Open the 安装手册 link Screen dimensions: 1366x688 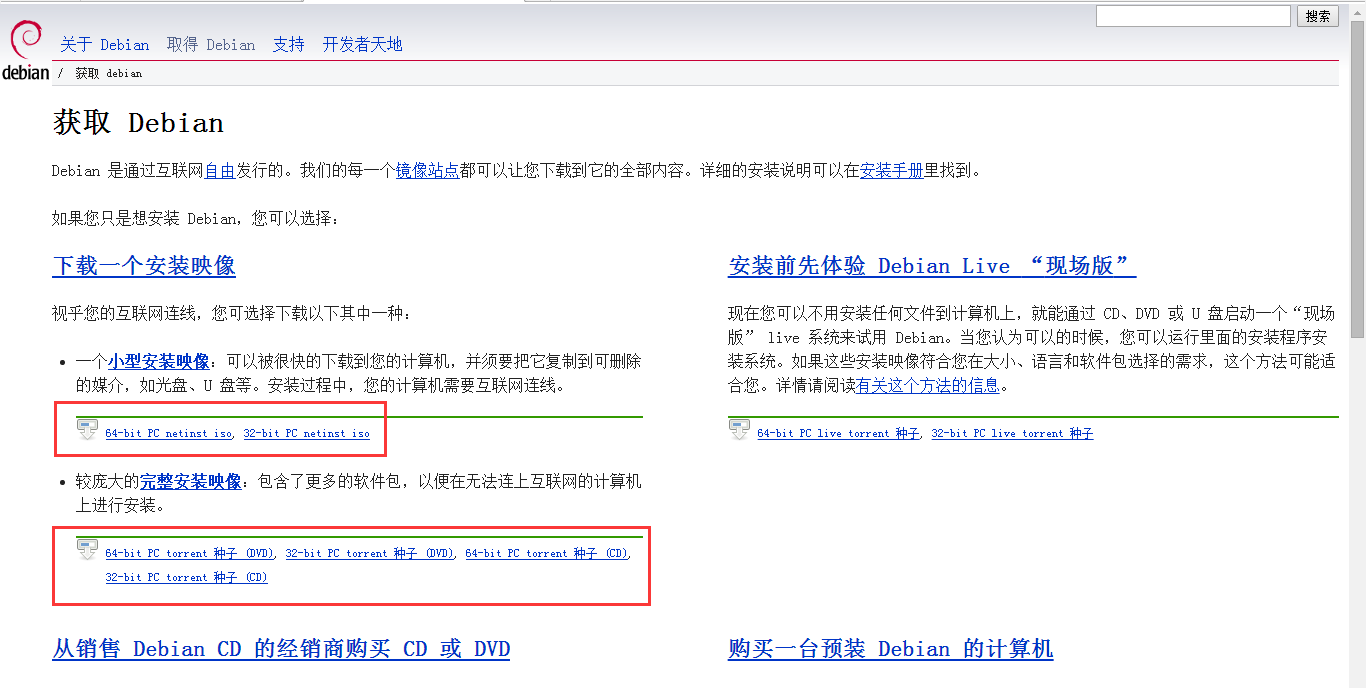click(x=891, y=171)
